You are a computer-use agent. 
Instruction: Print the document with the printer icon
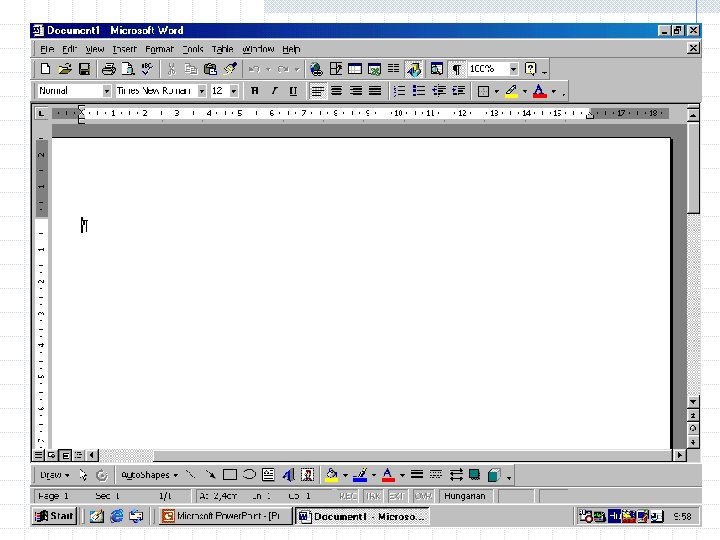108,69
